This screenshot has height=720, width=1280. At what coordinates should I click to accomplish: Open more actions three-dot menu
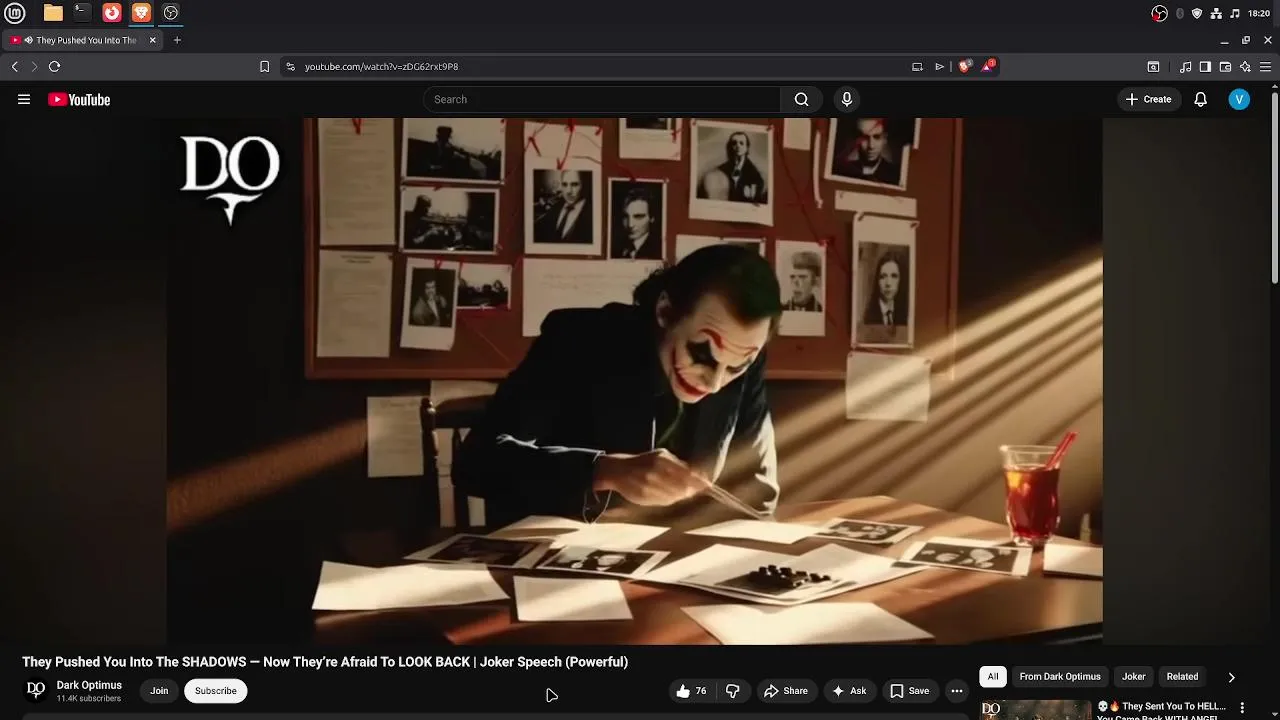point(957,691)
